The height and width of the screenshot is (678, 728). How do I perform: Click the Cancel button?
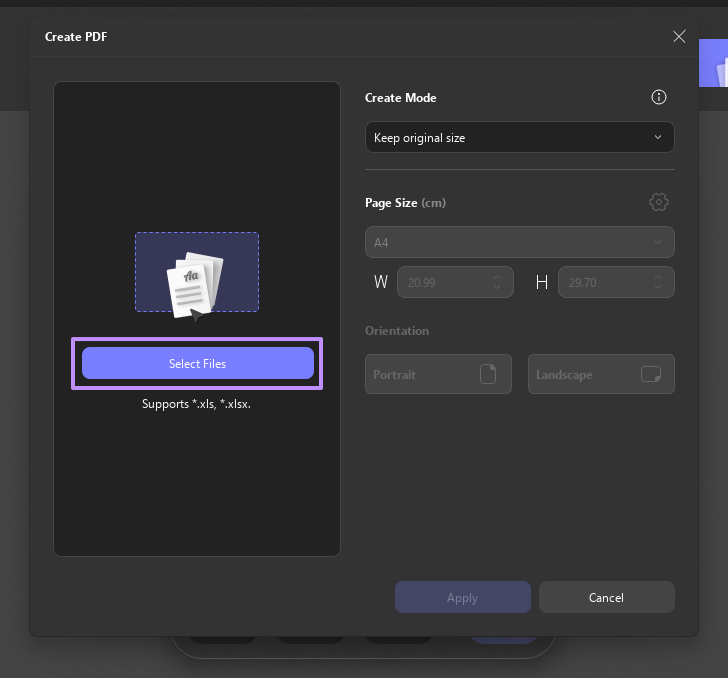tap(606, 597)
